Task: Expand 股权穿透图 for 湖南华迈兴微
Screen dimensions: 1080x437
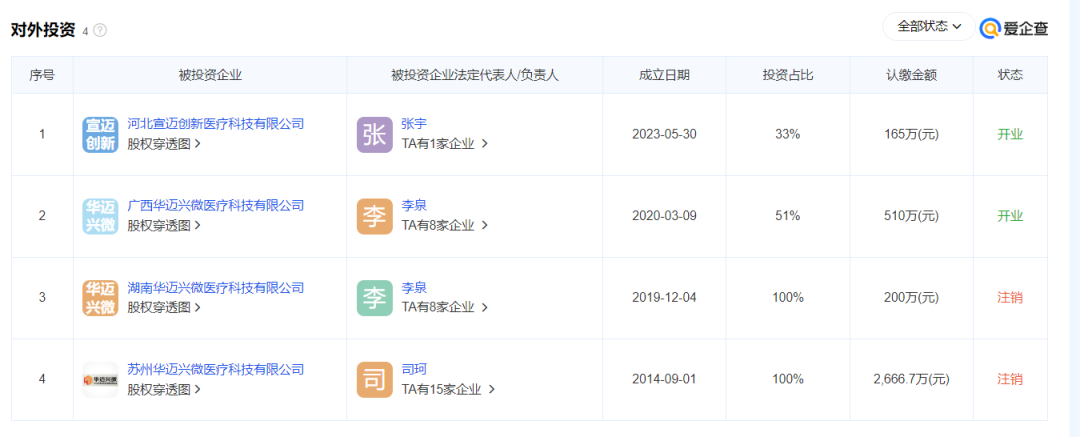Action: point(164,308)
